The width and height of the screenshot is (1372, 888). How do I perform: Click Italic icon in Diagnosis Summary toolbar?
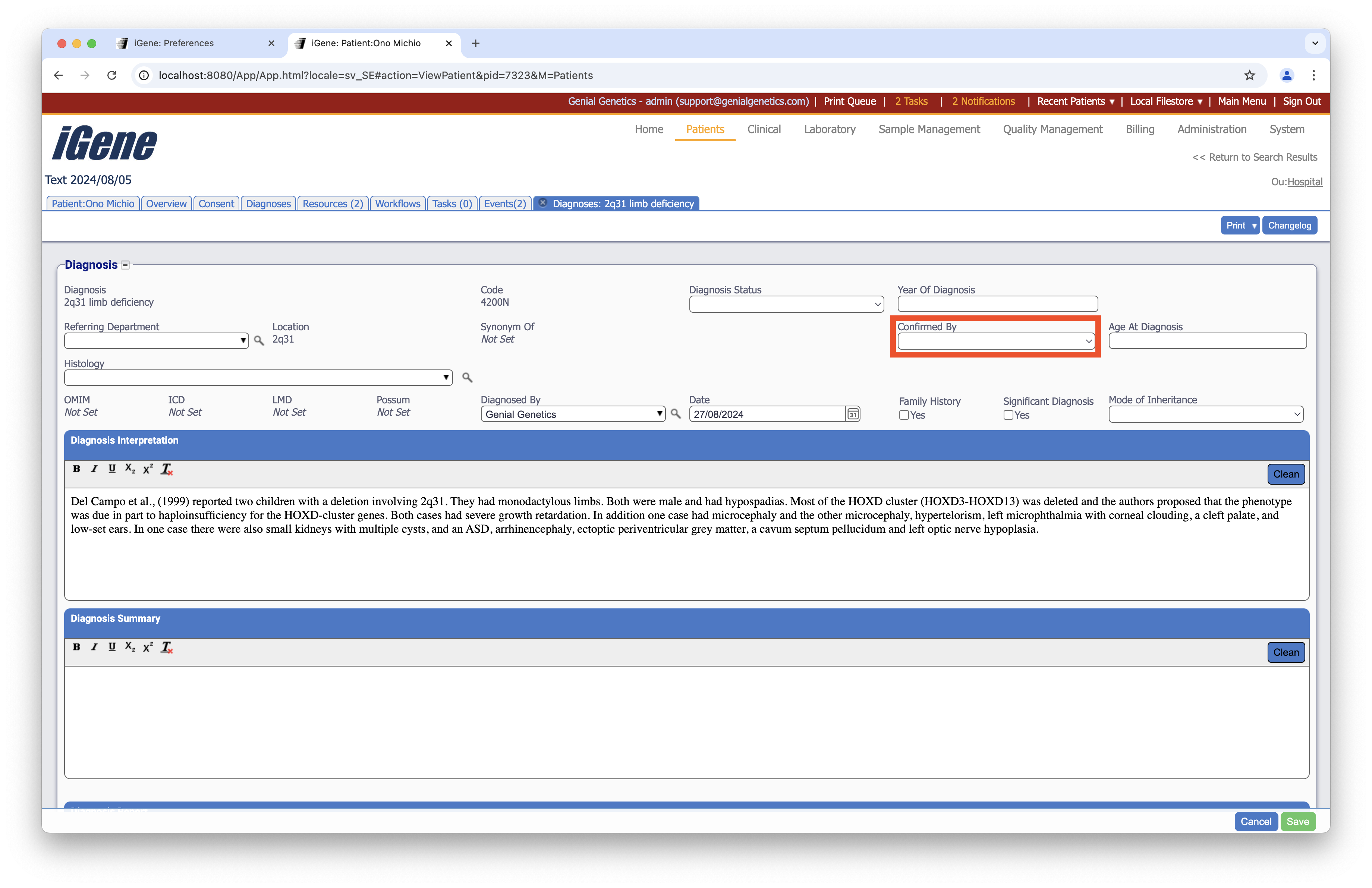pos(94,646)
